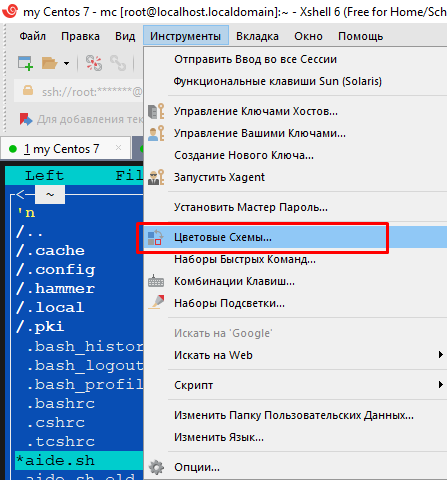Expand the Искать на Web submenu

click(295, 355)
